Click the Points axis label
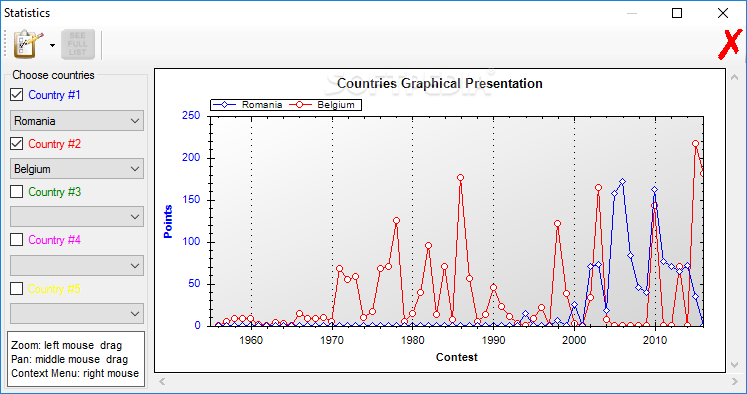 point(168,222)
